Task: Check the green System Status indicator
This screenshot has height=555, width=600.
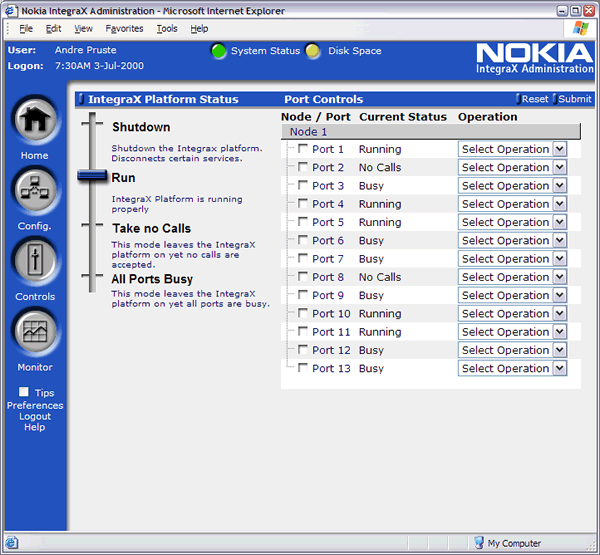Action: 219,51
